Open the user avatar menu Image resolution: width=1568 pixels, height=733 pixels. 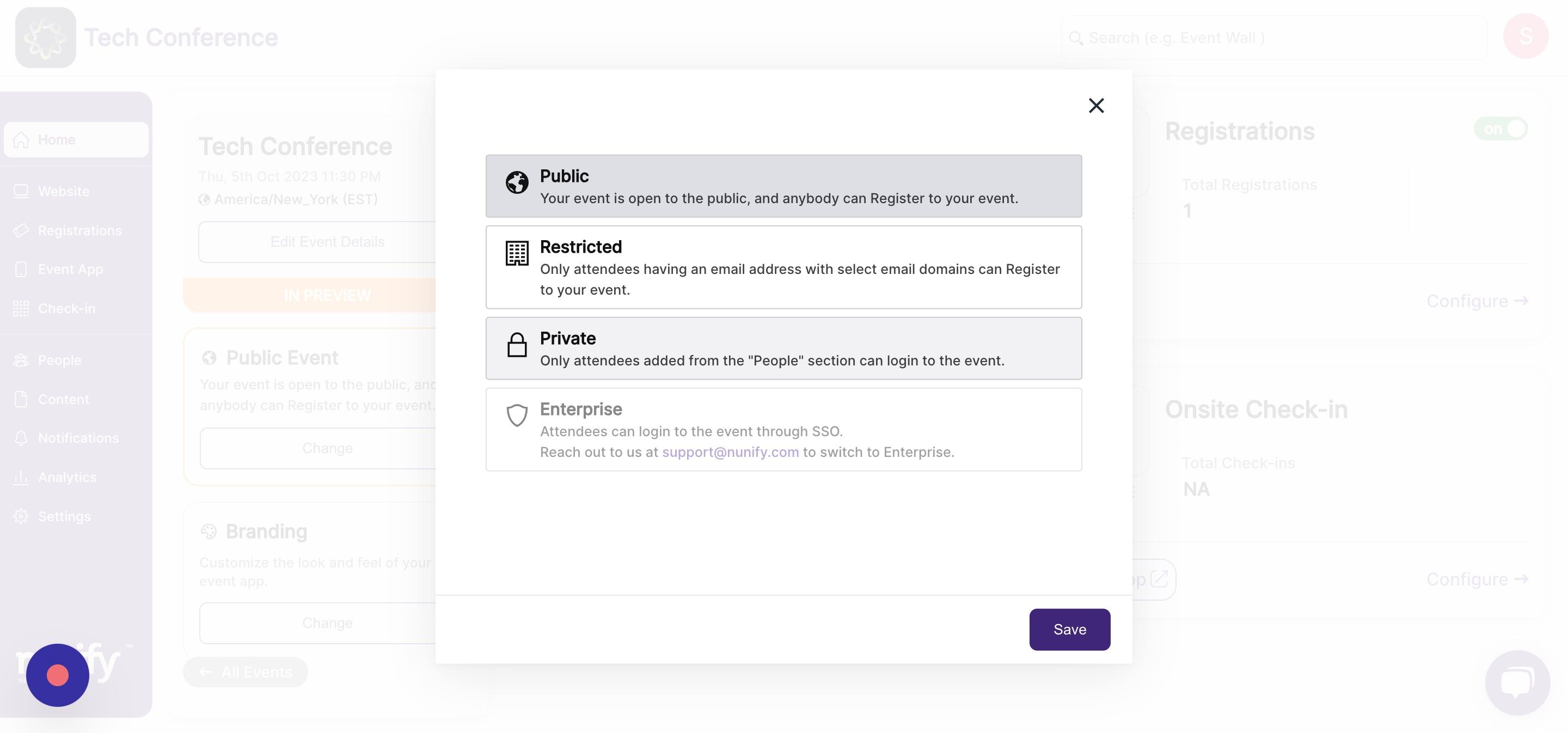tap(1525, 36)
